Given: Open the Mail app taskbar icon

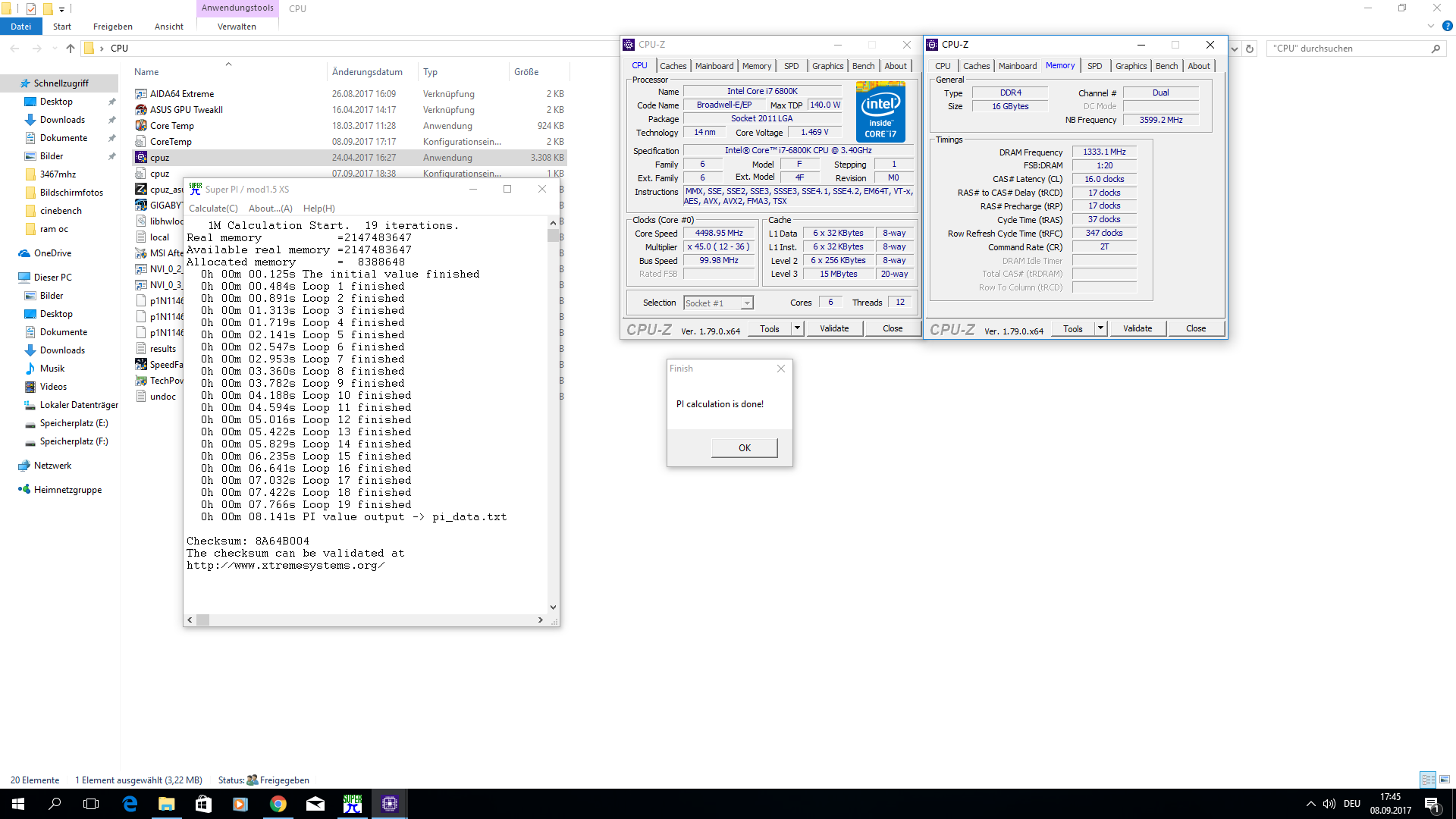Looking at the screenshot, I should [315, 804].
